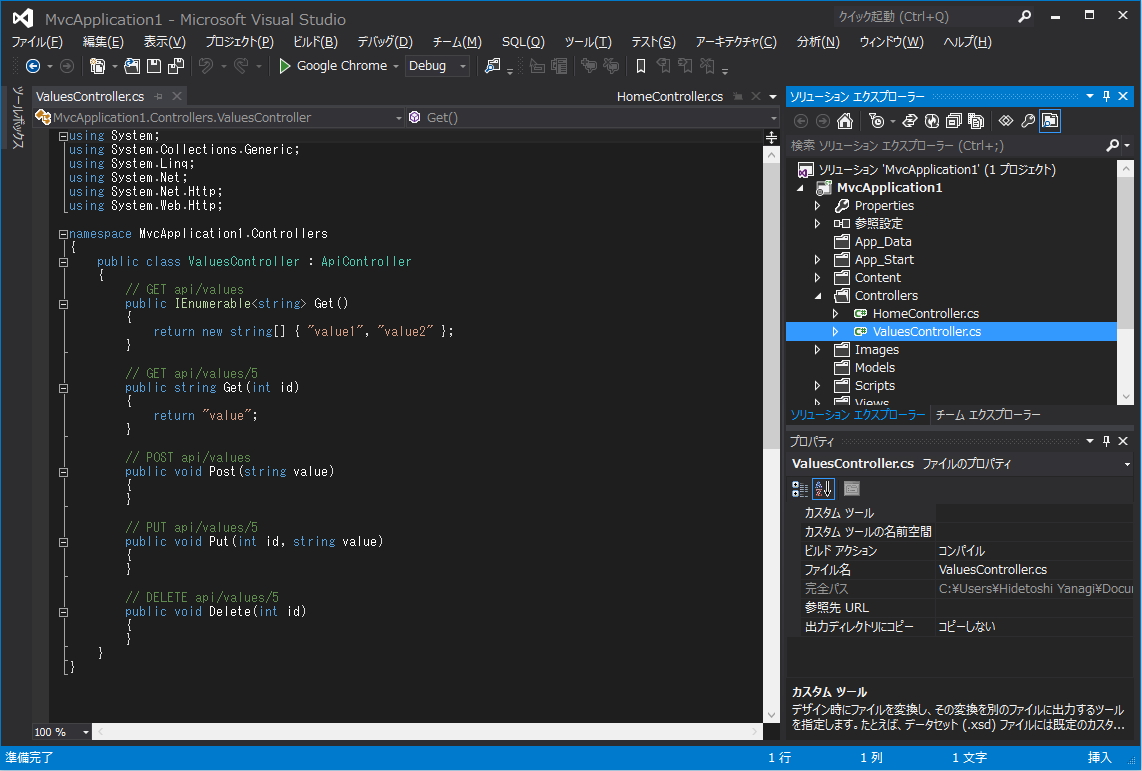Open the 100 % zoom level dropdown
This screenshot has height=771, width=1142.
pos(85,732)
